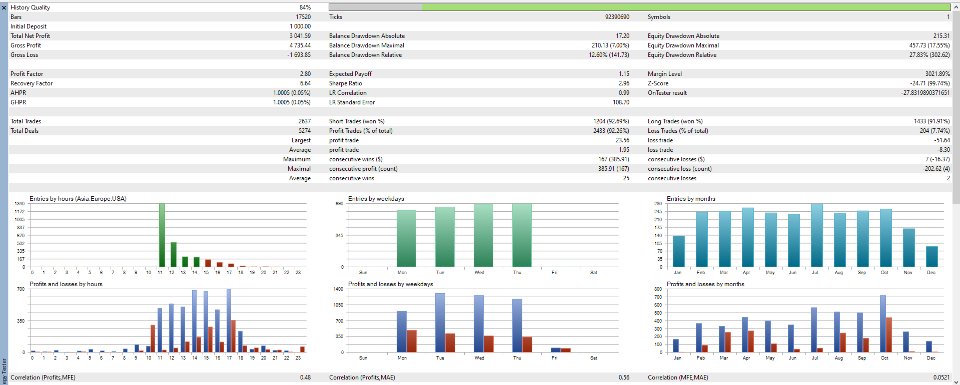Select the Margin Level label
This screenshot has width=960, height=385.
pyautogui.click(x=664, y=73)
